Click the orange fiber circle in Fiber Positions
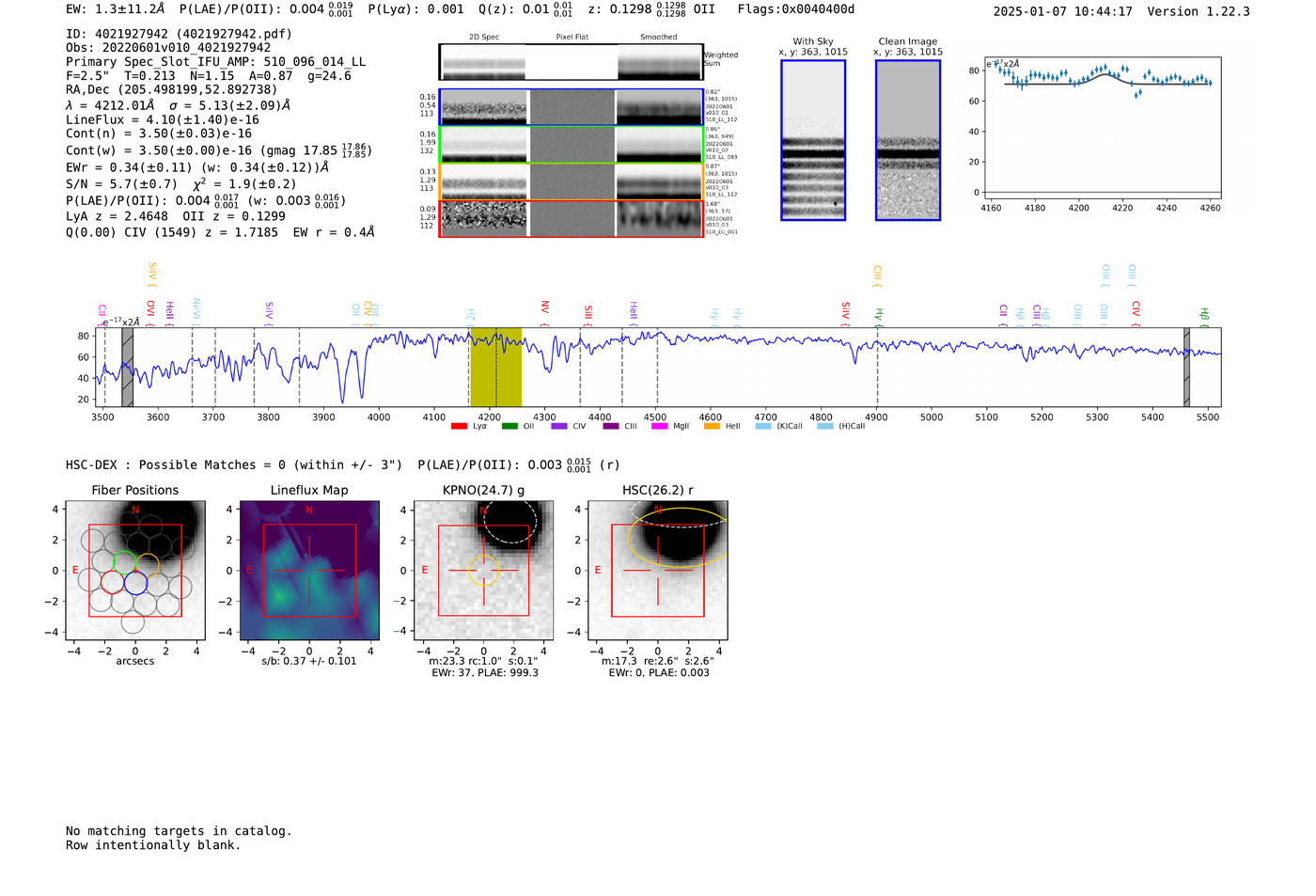 click(148, 565)
